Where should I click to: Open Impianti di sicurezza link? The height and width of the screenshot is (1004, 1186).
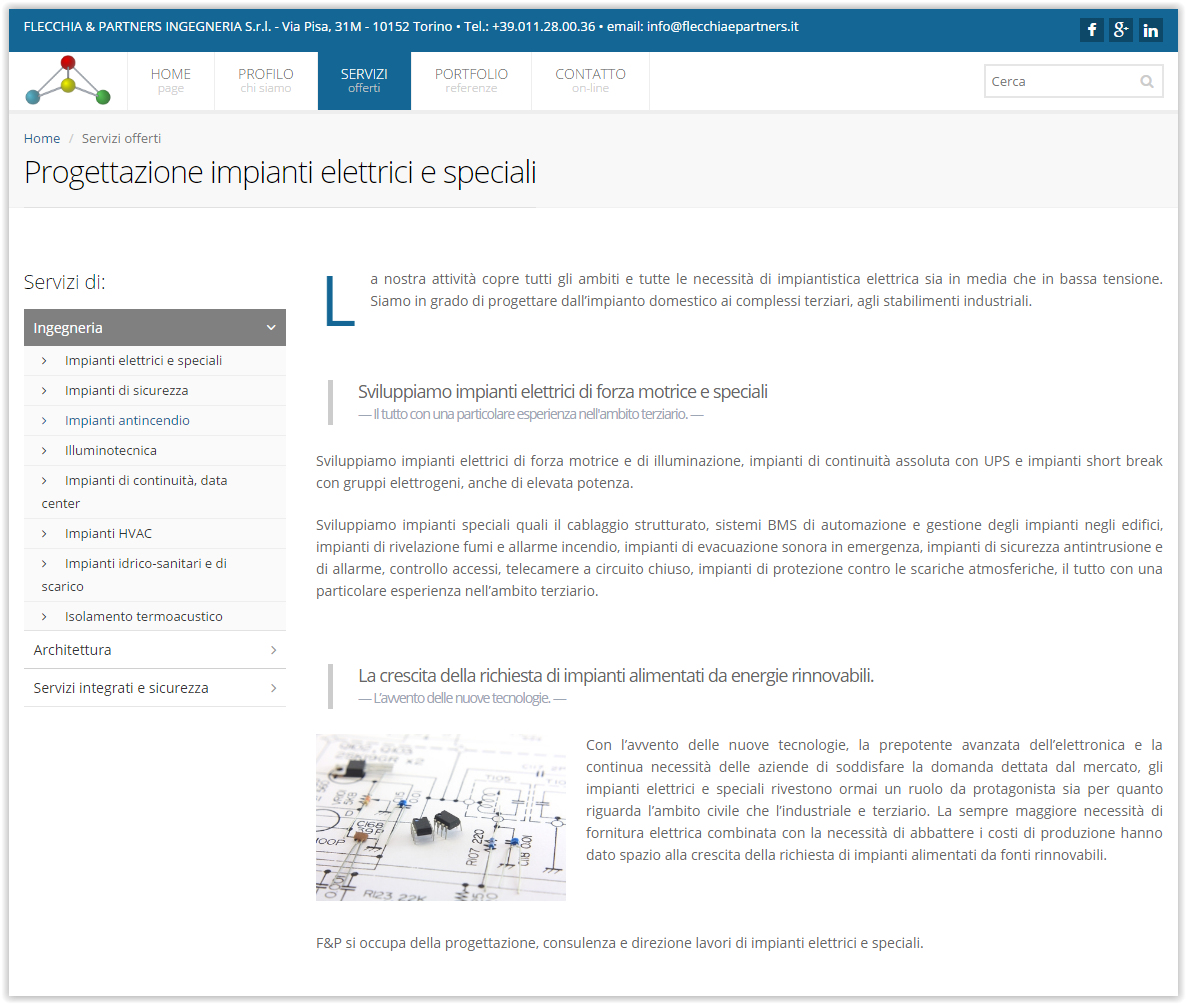(126, 391)
